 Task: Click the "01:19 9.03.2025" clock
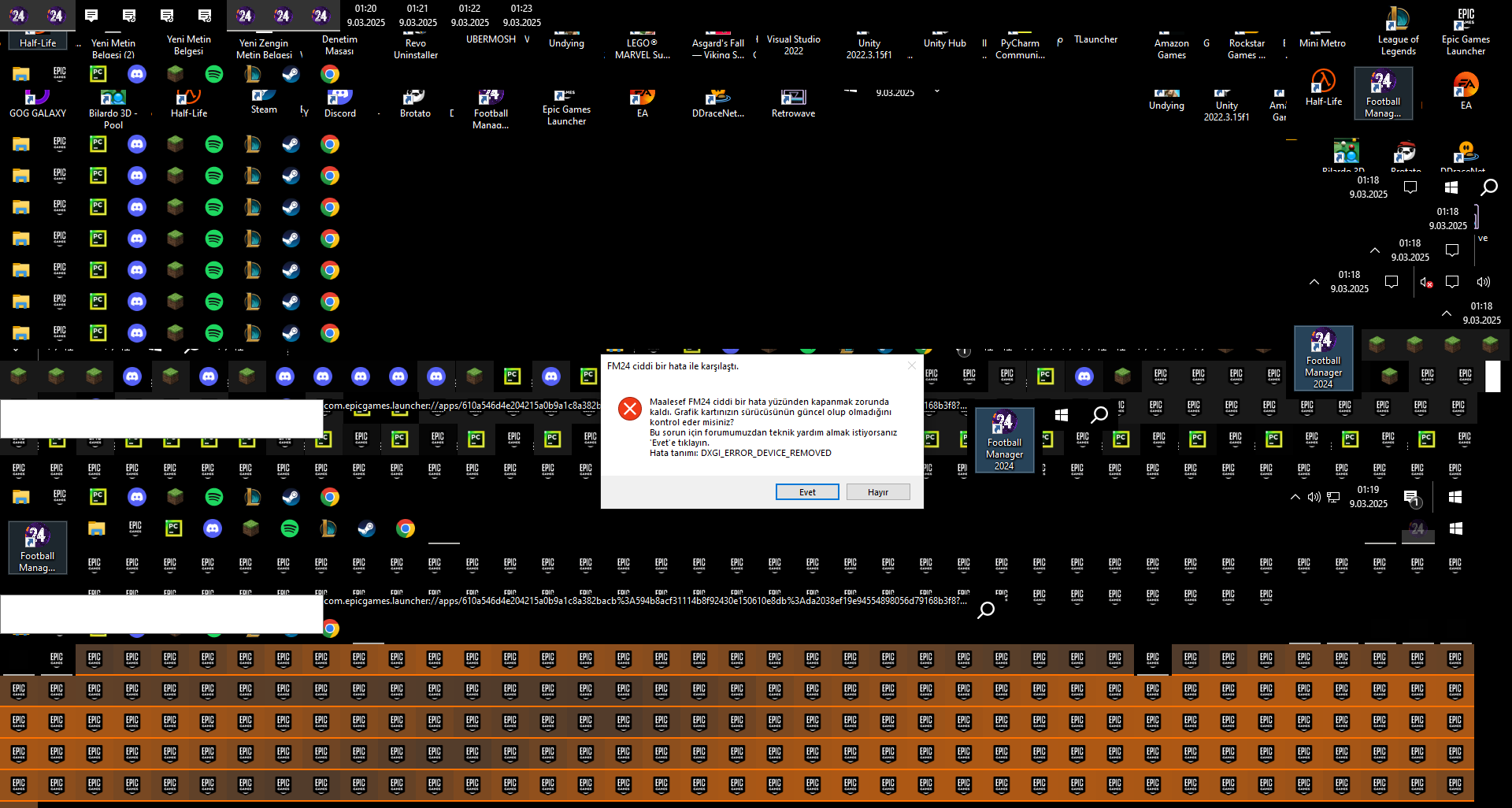click(x=1369, y=497)
